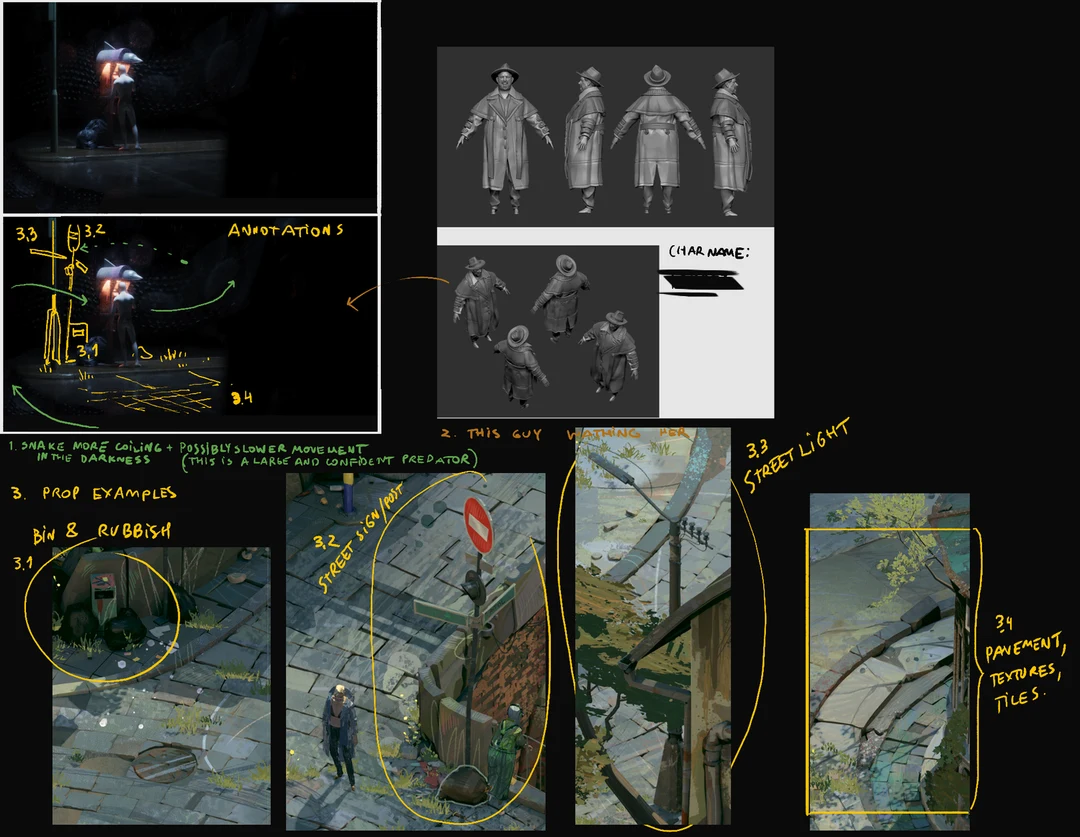Click the '3.4' marker in the annotated scene
The image size is (1080, 837).
coord(242,397)
